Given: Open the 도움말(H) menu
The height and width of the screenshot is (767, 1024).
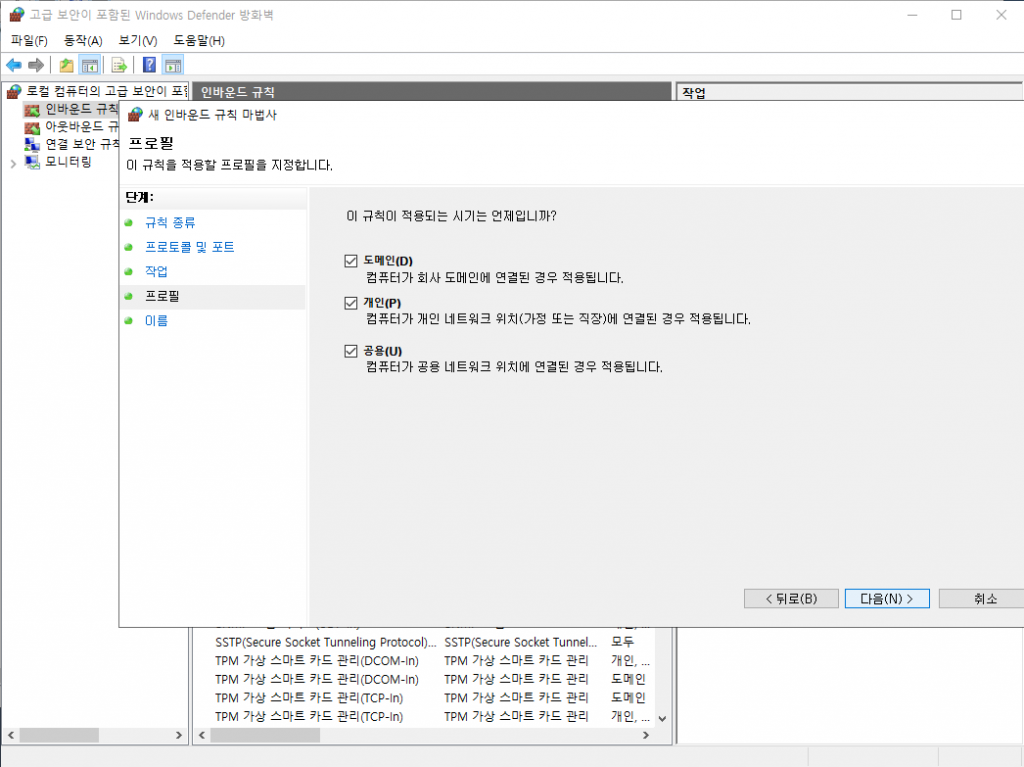Looking at the screenshot, I should [x=199, y=41].
